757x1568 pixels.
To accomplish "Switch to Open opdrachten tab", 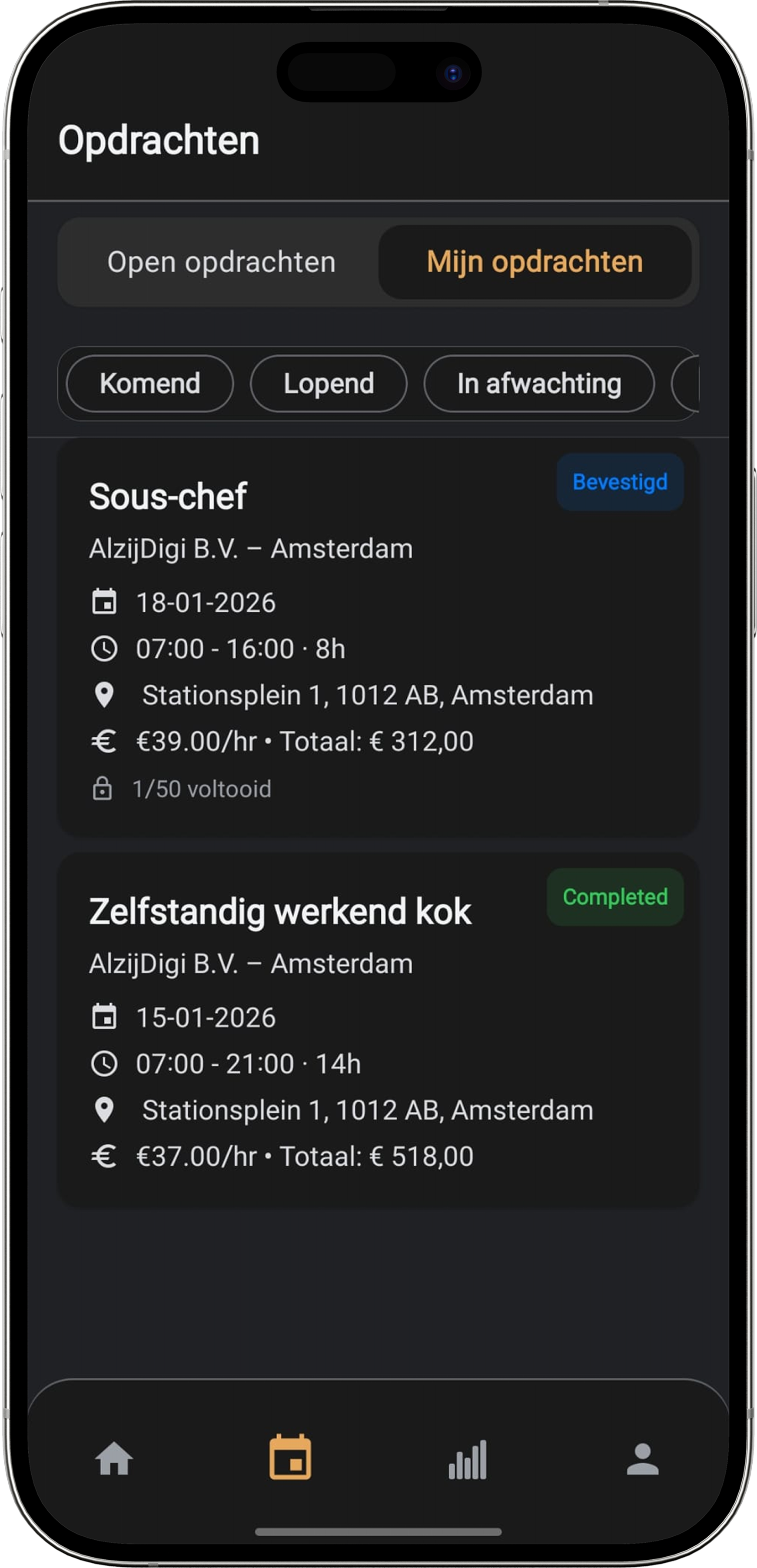I will point(221,262).
